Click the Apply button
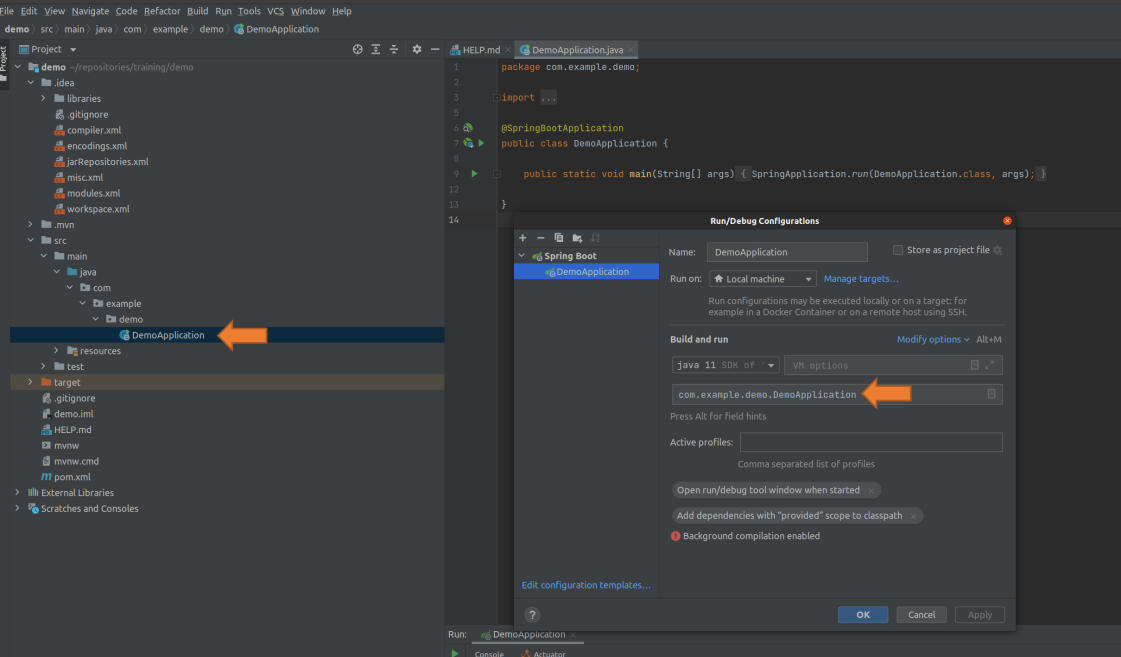 coord(979,615)
